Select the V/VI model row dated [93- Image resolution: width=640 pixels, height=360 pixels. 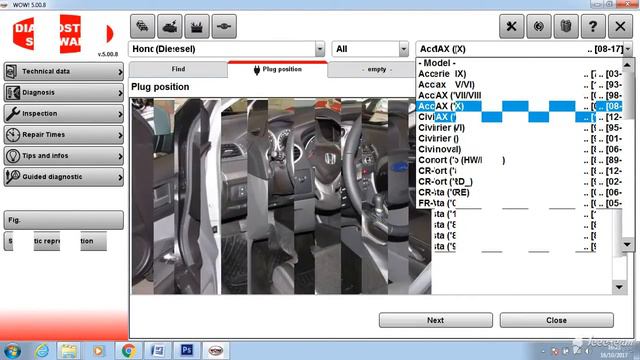tap(519, 84)
